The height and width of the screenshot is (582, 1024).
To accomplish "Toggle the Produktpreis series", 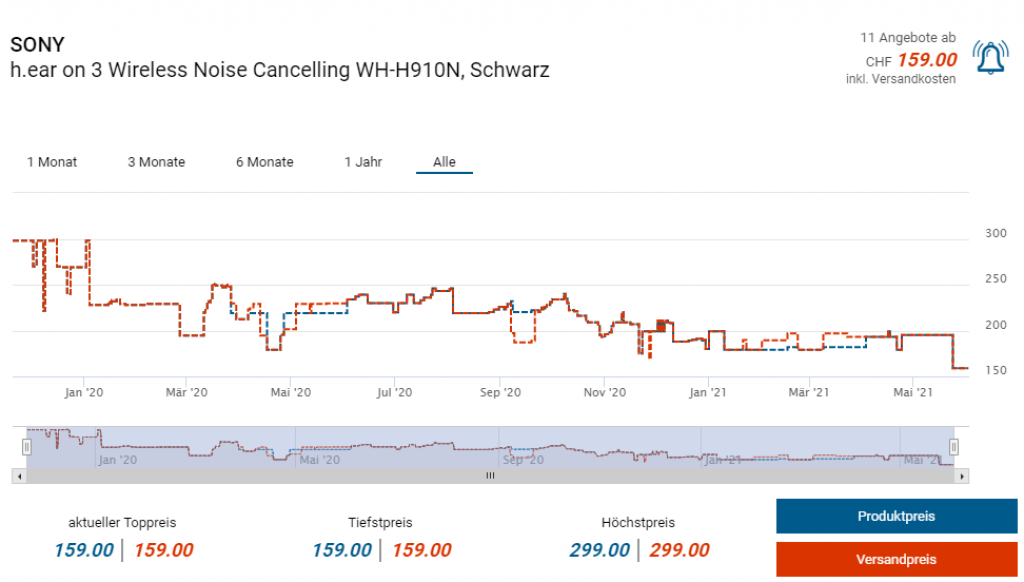I will tap(896, 517).
